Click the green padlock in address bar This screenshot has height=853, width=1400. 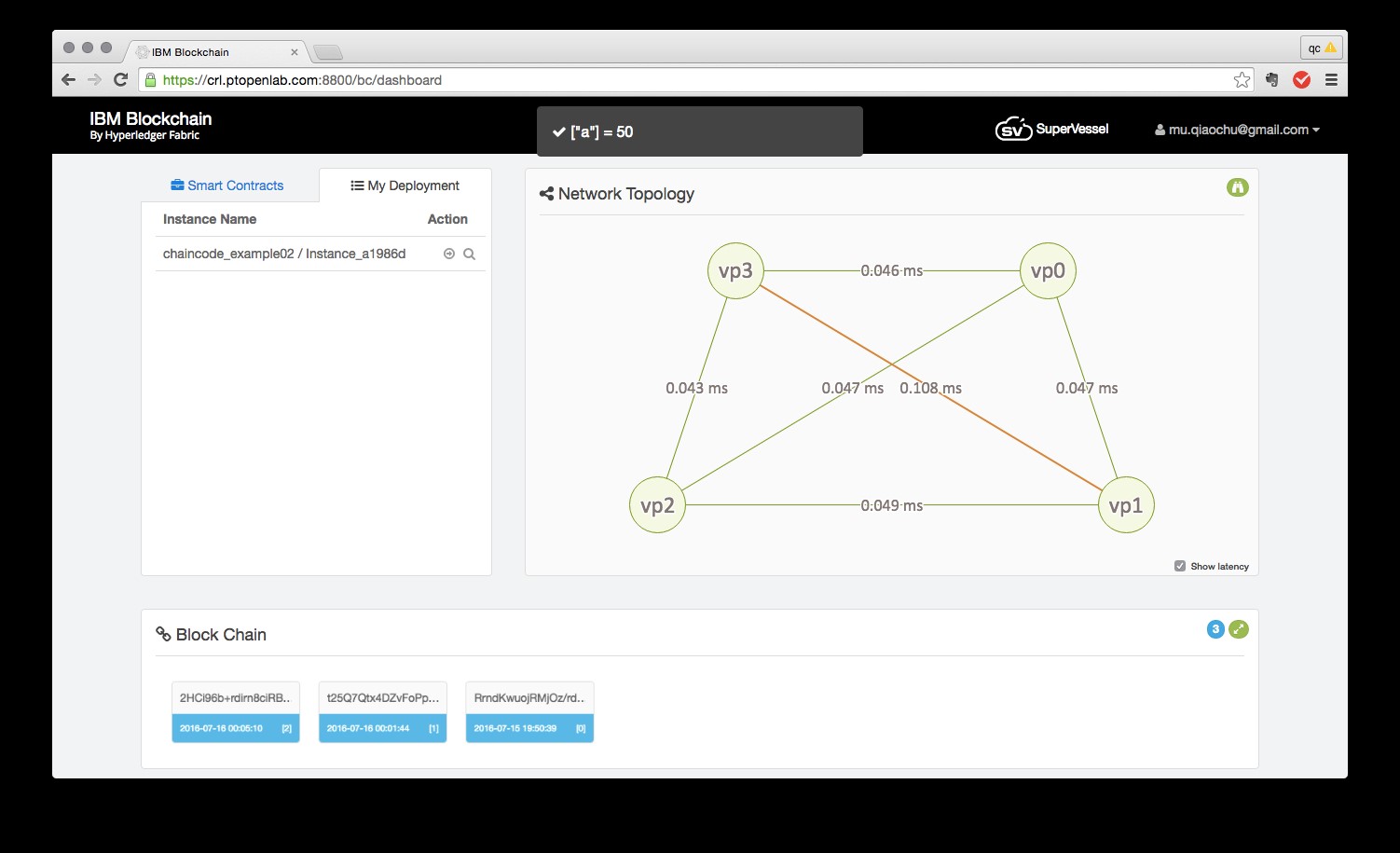(150, 80)
